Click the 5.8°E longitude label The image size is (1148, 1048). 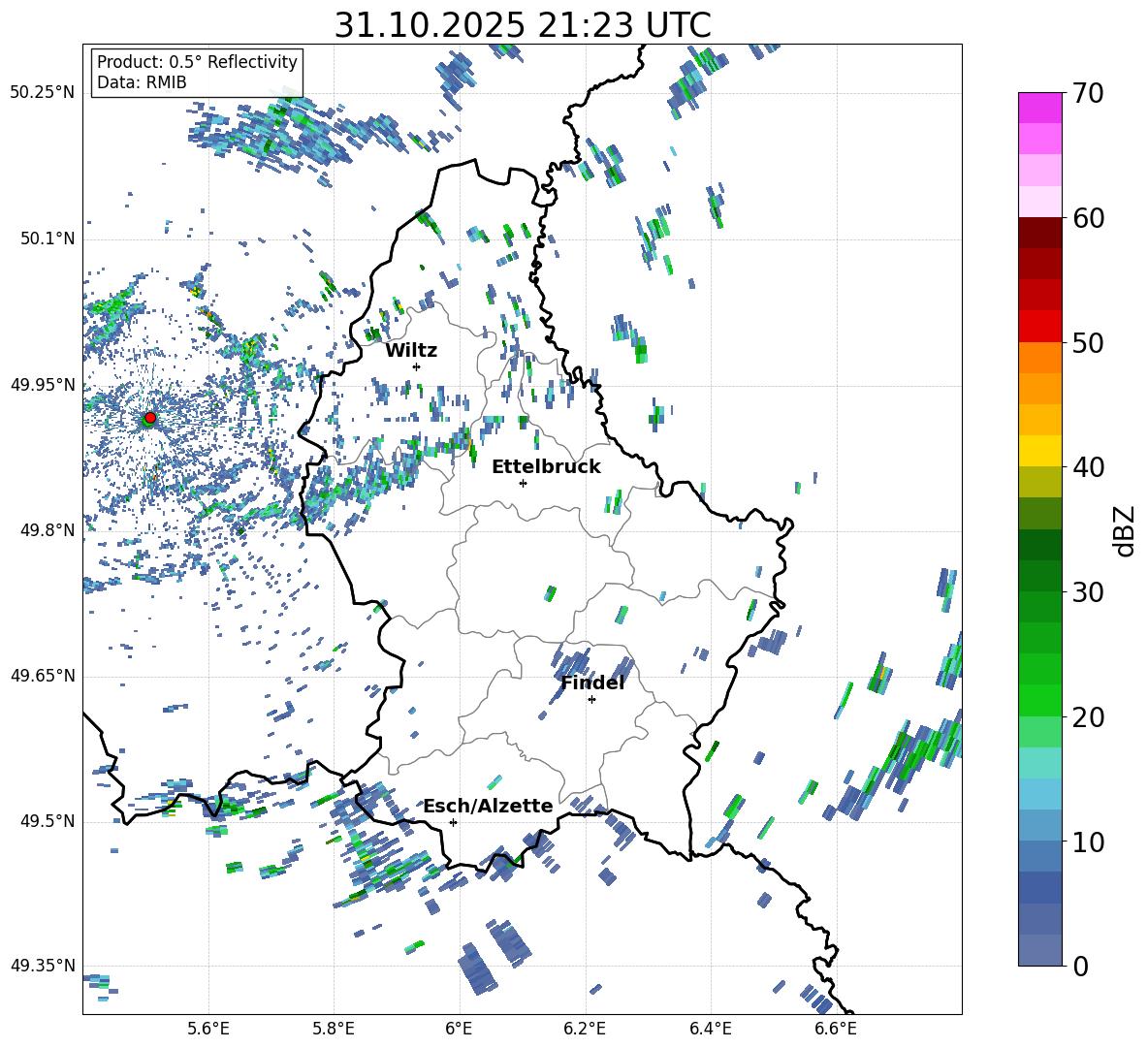(334, 1029)
